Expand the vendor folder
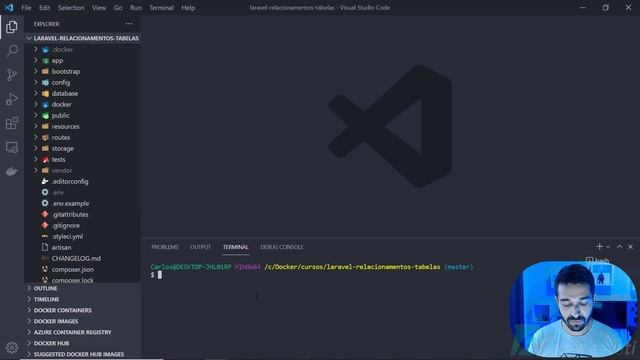Viewport: 640px width, 360px height. click(x=82, y=171)
